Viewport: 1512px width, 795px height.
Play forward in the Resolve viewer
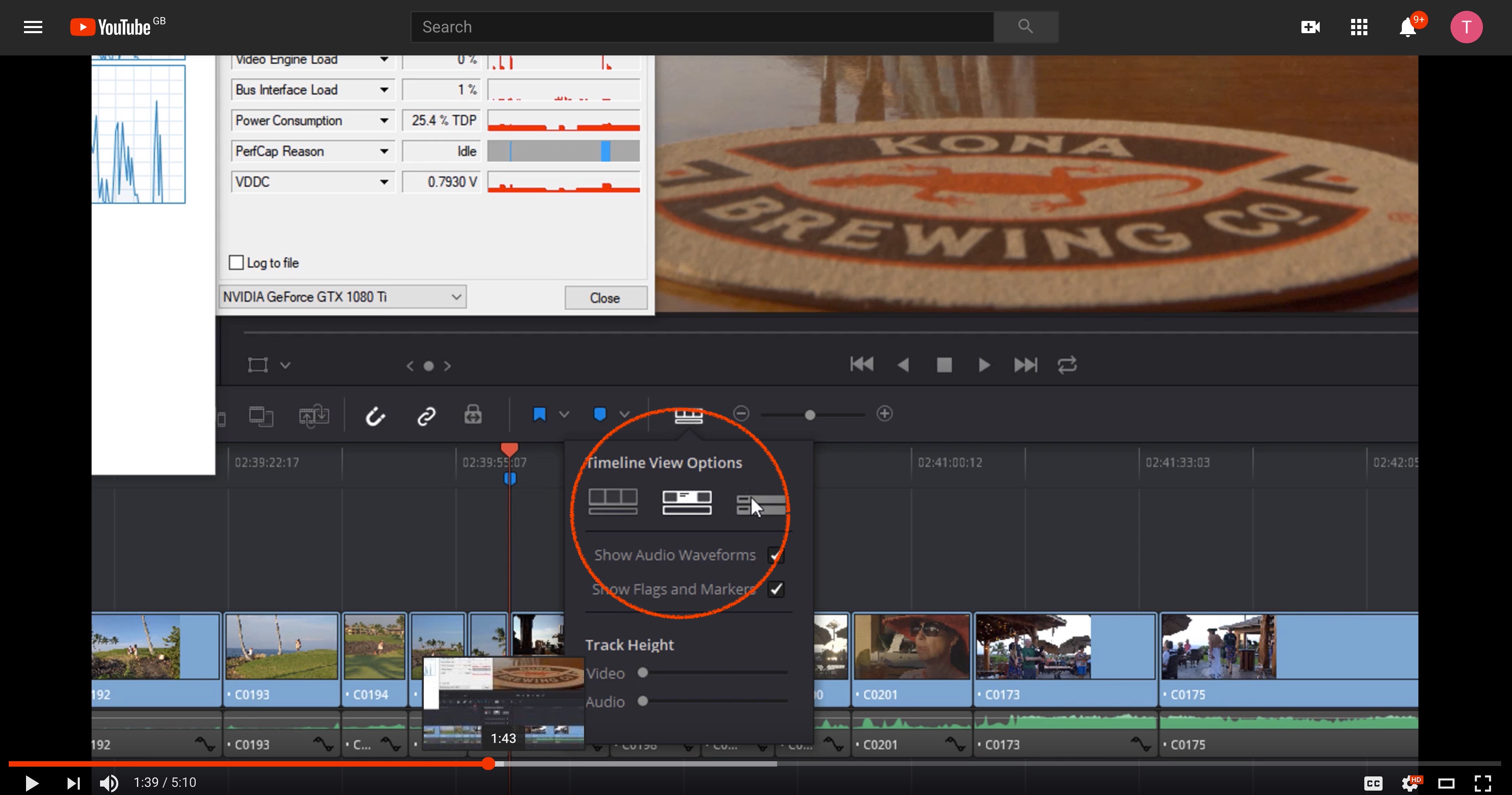984,365
